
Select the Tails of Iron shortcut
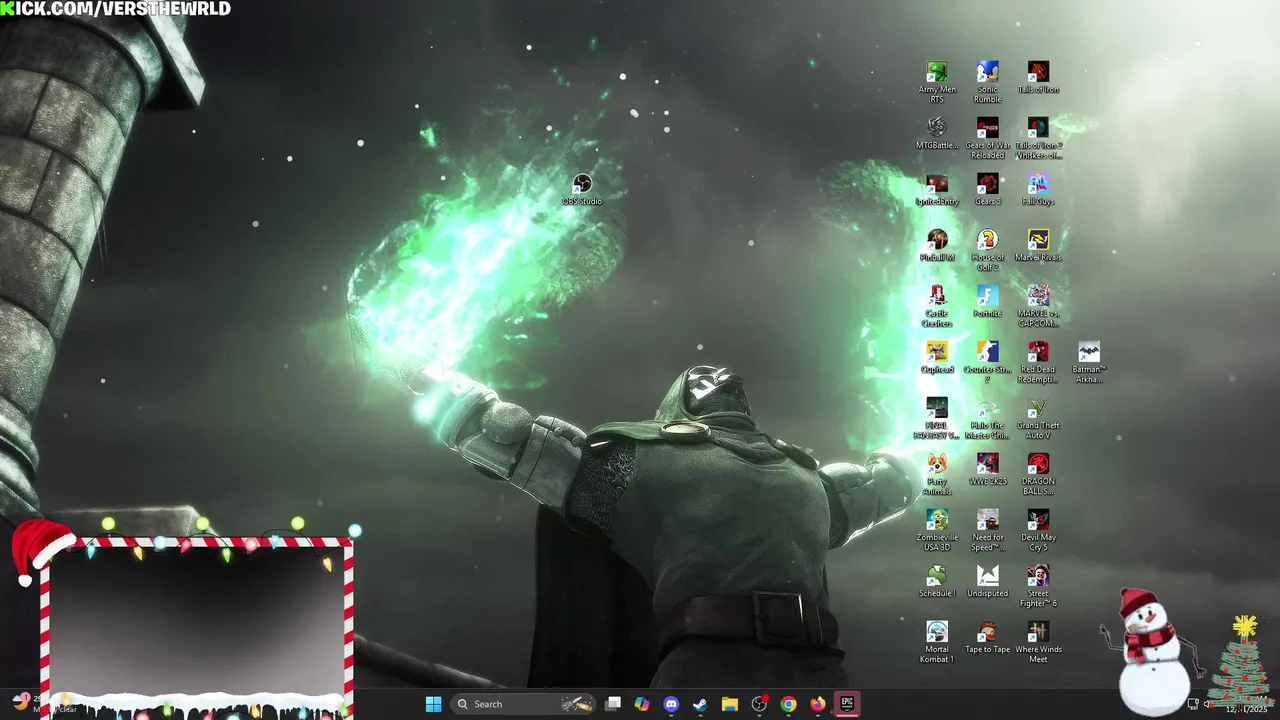pyautogui.click(x=1038, y=77)
